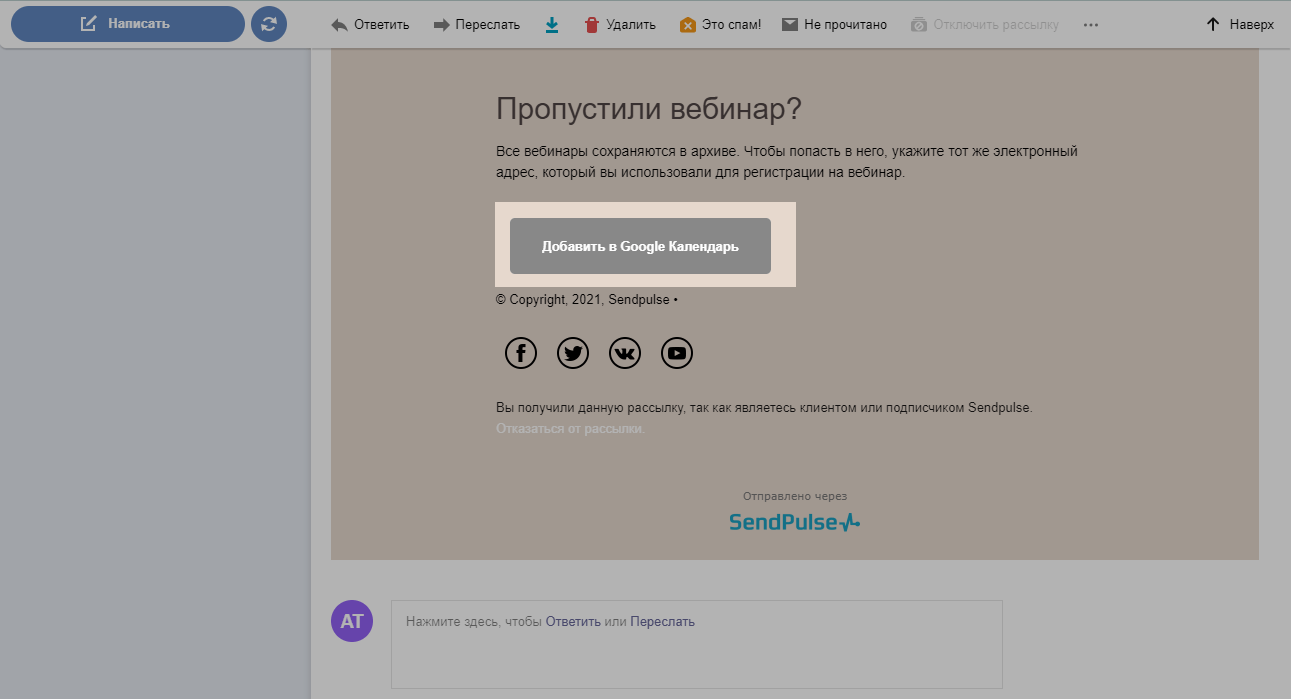
Task: Click the VK social icon
Action: [625, 353]
